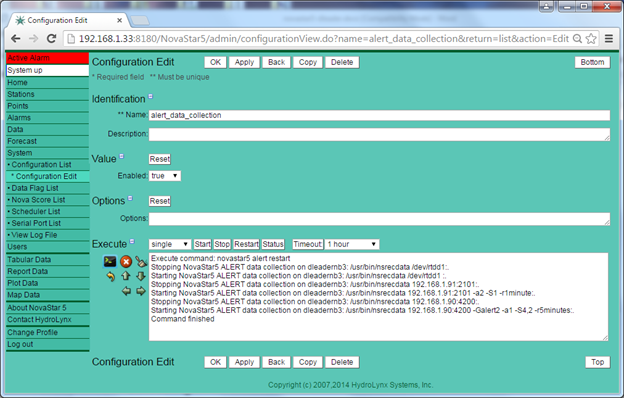Click Log out in sidebar
The width and height of the screenshot is (624, 398).
pos(47,344)
